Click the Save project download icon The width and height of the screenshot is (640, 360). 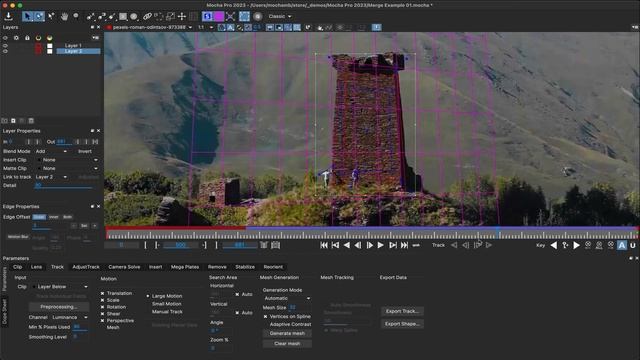pos(8,16)
